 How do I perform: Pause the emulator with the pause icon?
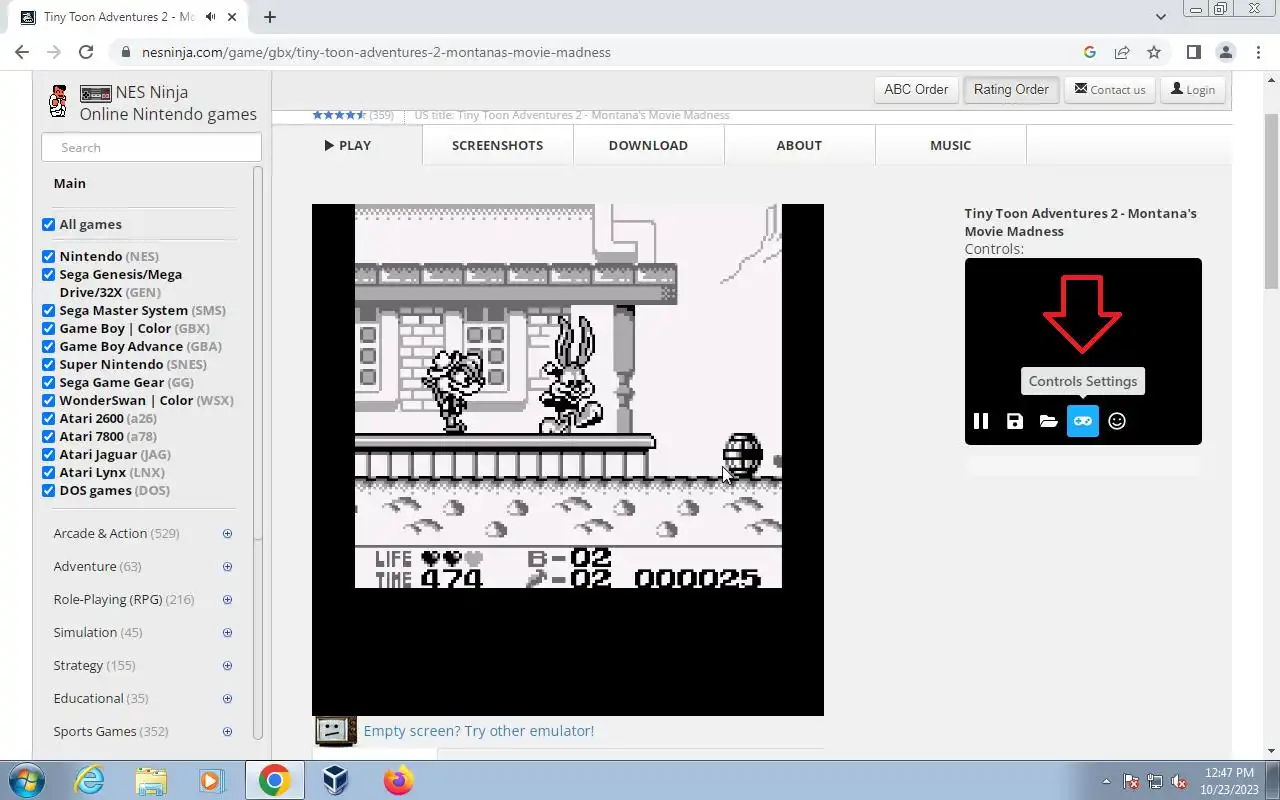coord(981,421)
